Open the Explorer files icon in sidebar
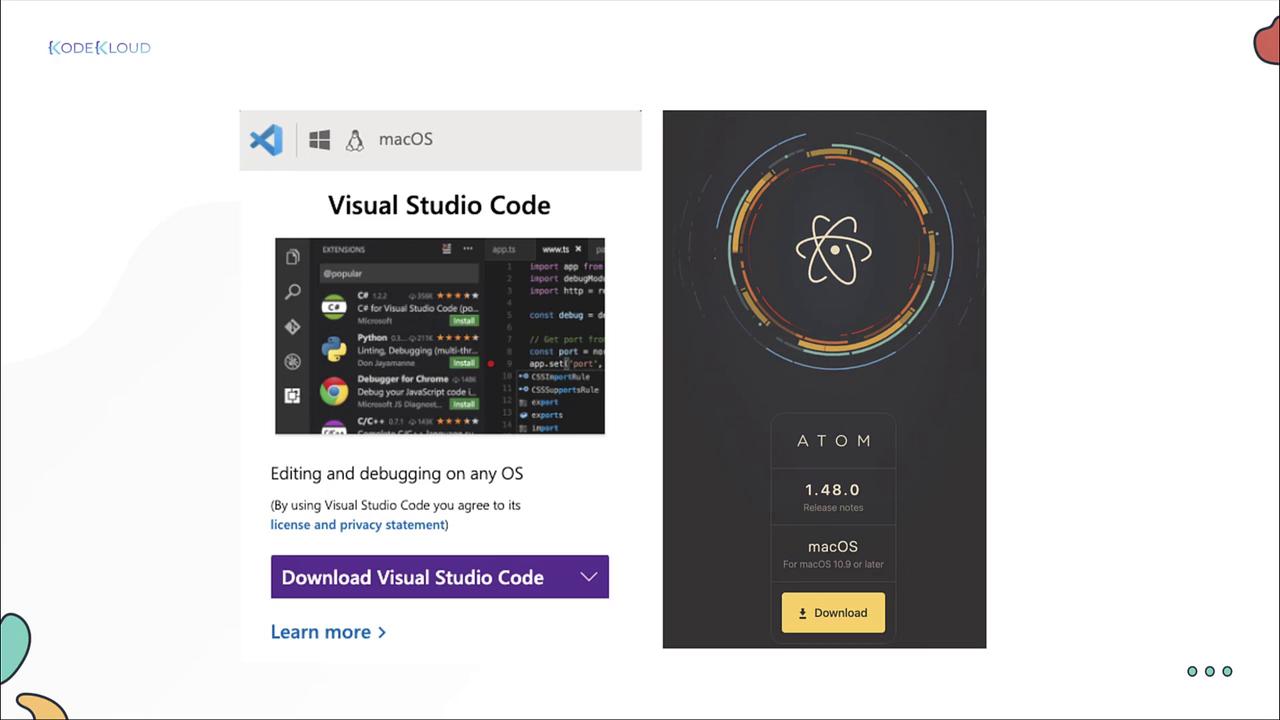This screenshot has width=1280, height=720. click(293, 257)
